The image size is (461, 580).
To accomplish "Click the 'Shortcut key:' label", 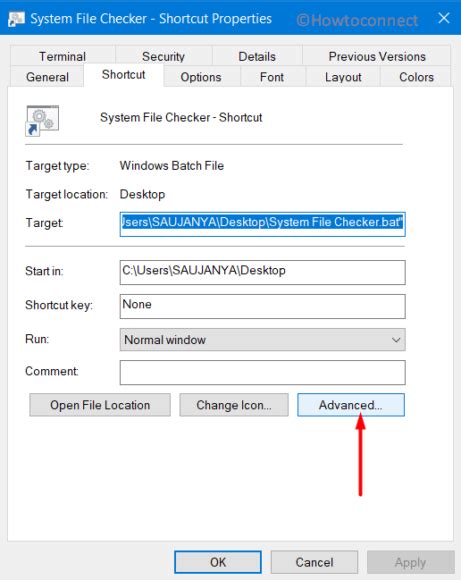I will click(x=59, y=305).
